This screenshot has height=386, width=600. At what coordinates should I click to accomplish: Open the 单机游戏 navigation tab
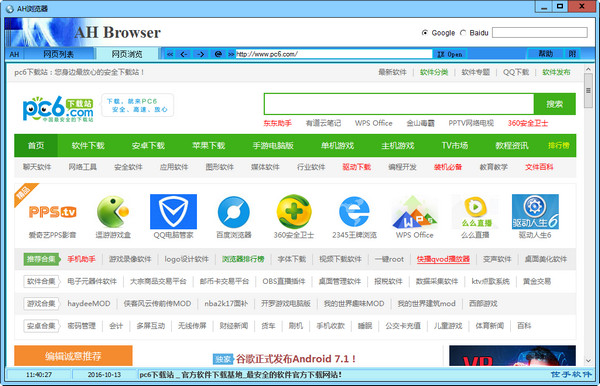pos(337,145)
